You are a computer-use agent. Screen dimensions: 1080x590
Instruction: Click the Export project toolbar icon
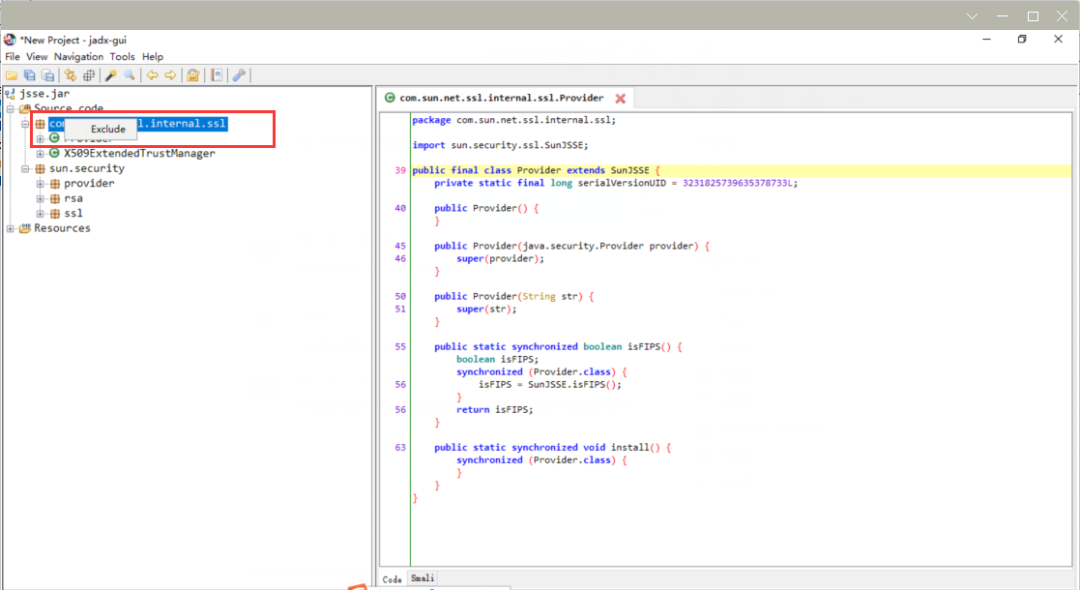coord(46,75)
